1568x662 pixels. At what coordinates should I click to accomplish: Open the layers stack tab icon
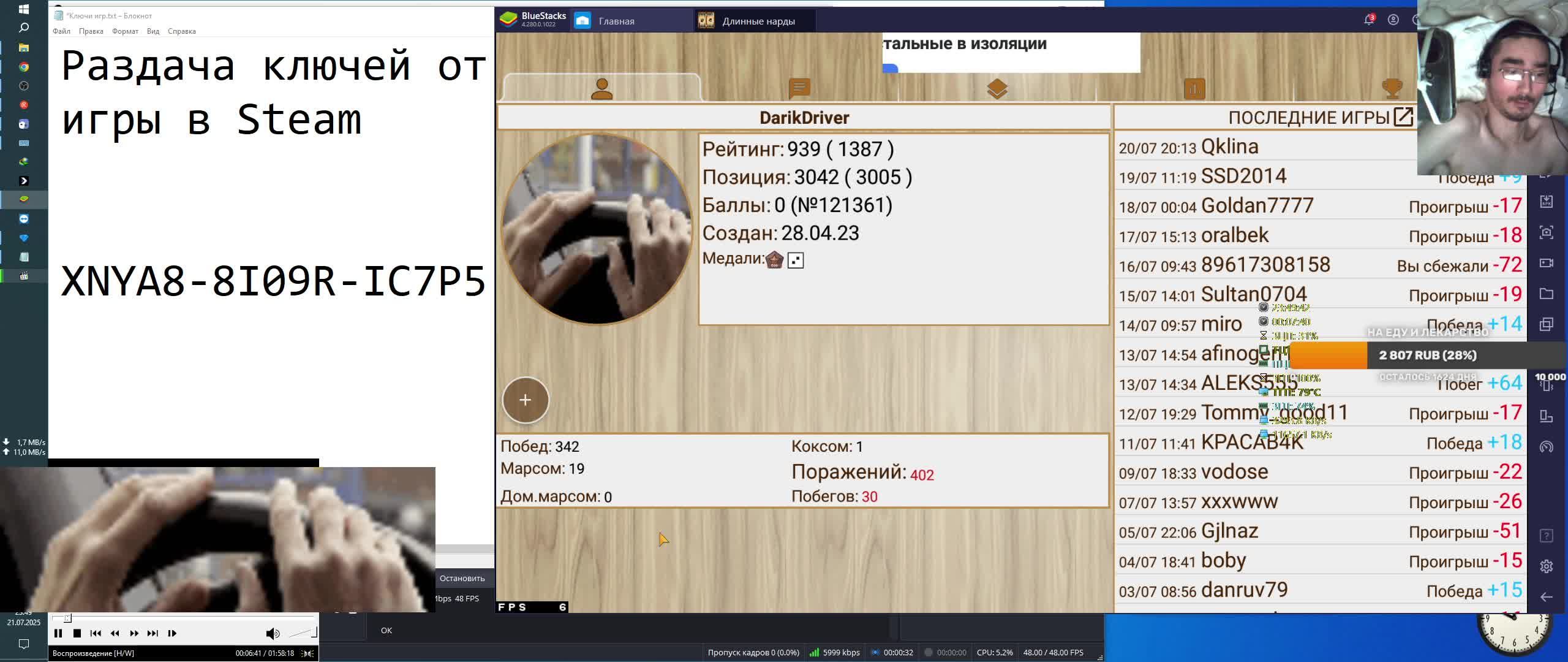coord(997,89)
